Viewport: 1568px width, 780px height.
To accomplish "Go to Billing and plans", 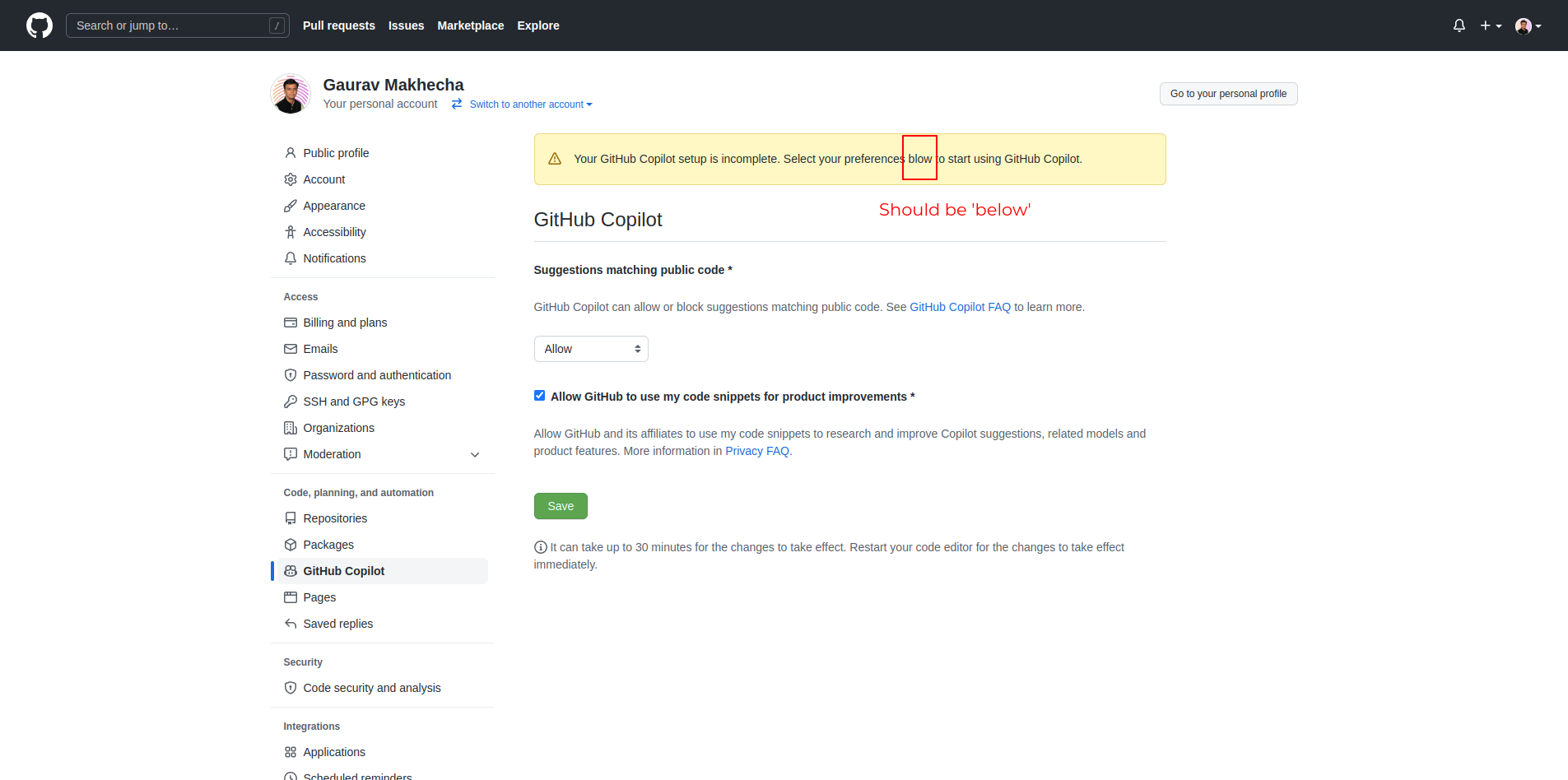I will tap(383, 323).
